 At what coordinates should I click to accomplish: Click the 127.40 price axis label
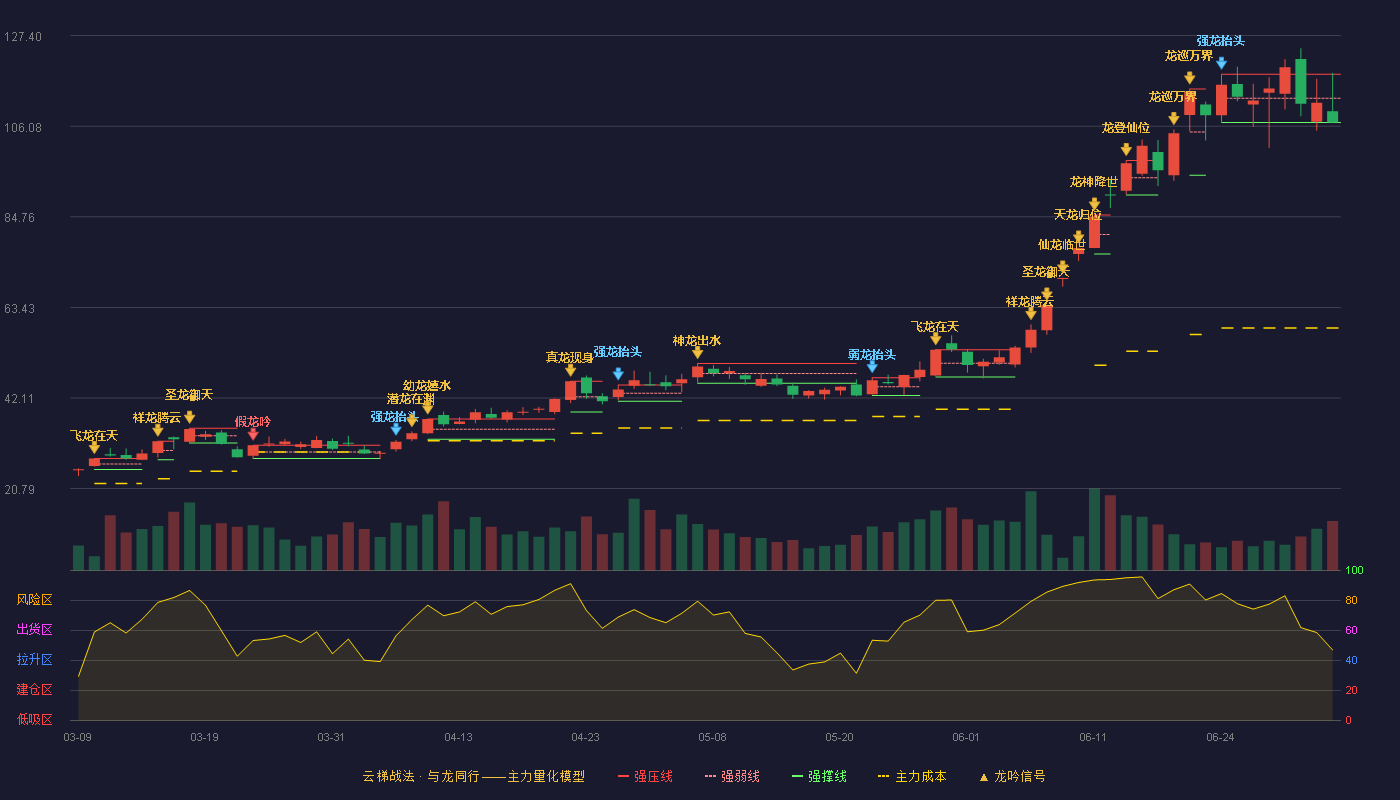tap(23, 36)
